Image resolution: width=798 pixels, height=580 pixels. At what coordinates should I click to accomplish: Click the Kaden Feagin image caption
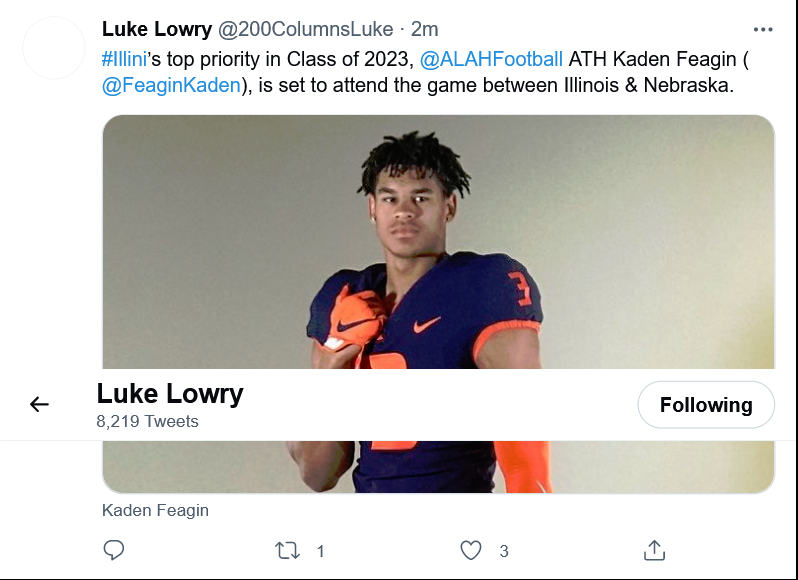155,510
